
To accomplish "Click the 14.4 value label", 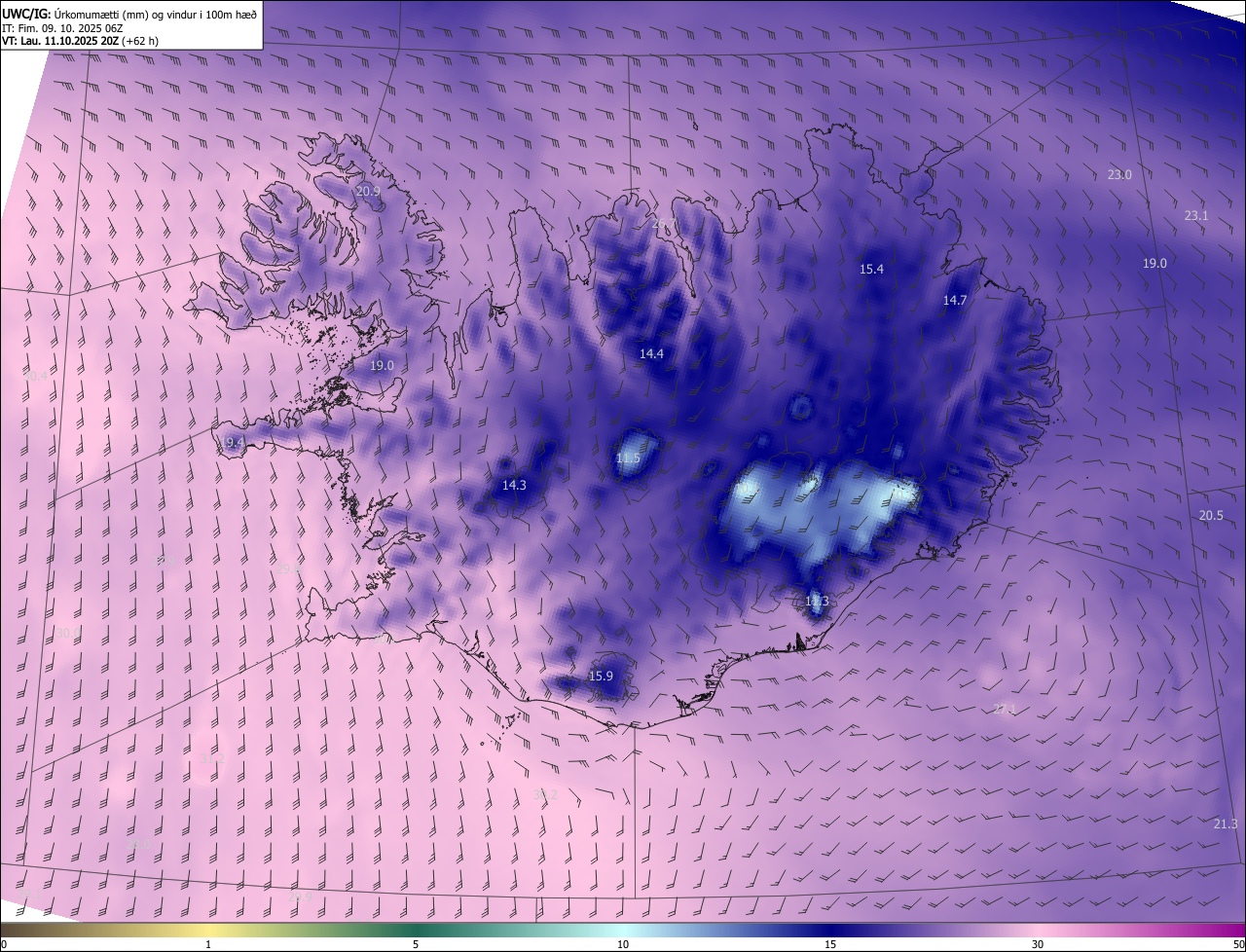I will (x=651, y=354).
